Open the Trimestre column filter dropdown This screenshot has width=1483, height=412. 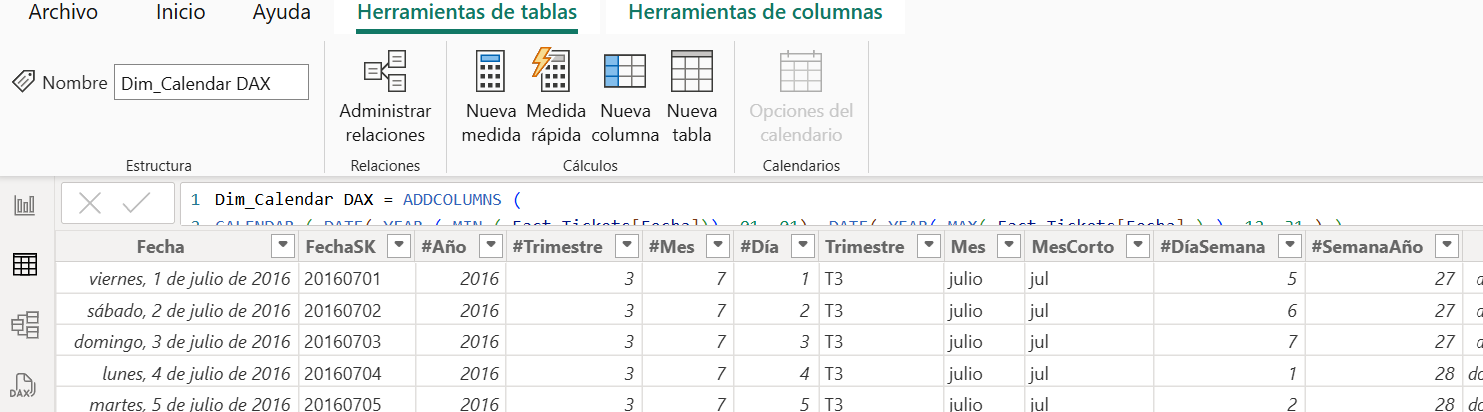[x=929, y=247]
